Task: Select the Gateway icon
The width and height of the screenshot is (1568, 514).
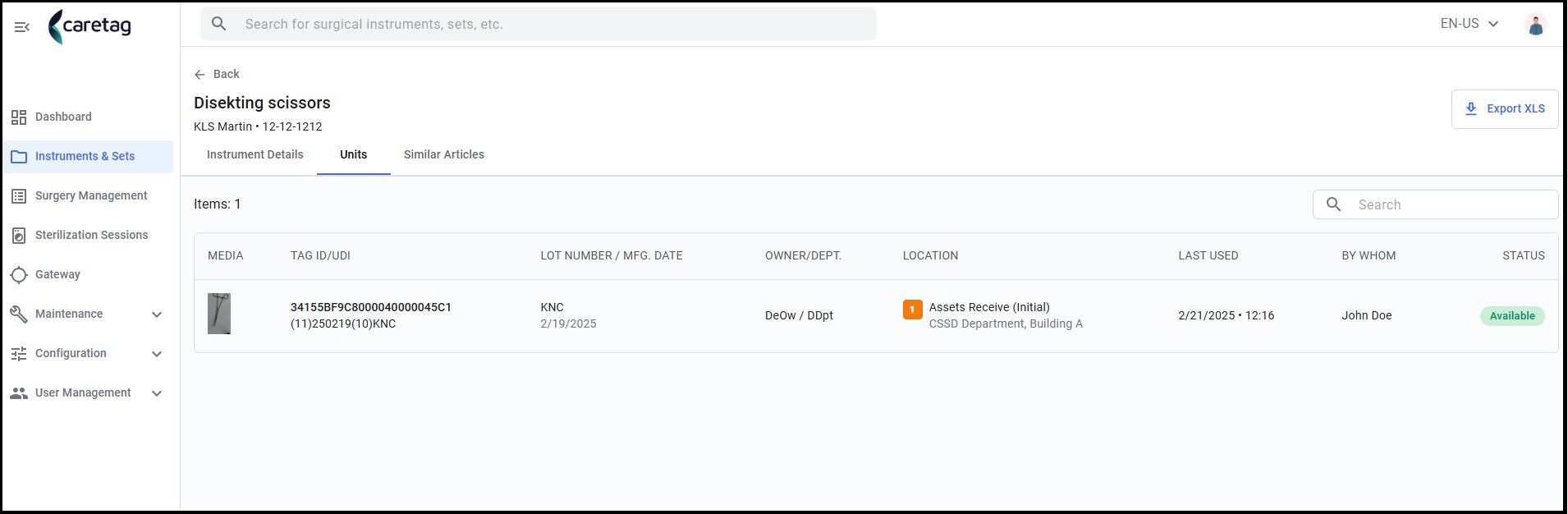Action: coord(19,275)
